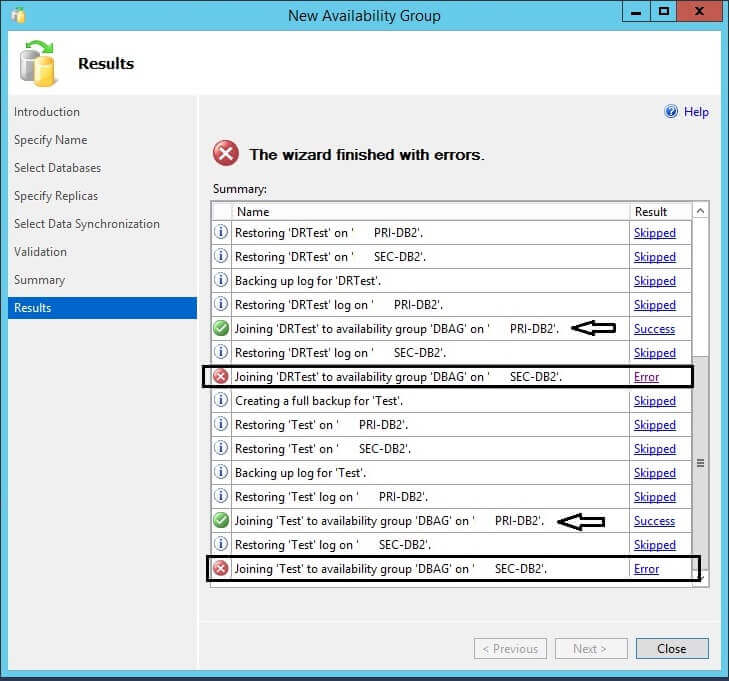Click the summary list scrollbar thumb
The height and width of the screenshot is (681, 729).
(x=700, y=463)
